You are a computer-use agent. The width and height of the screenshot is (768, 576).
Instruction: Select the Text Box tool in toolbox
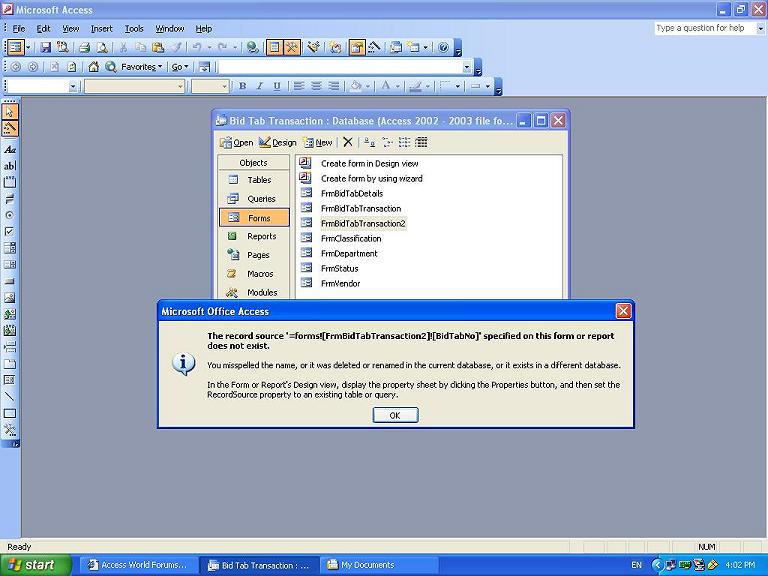click(x=10, y=166)
